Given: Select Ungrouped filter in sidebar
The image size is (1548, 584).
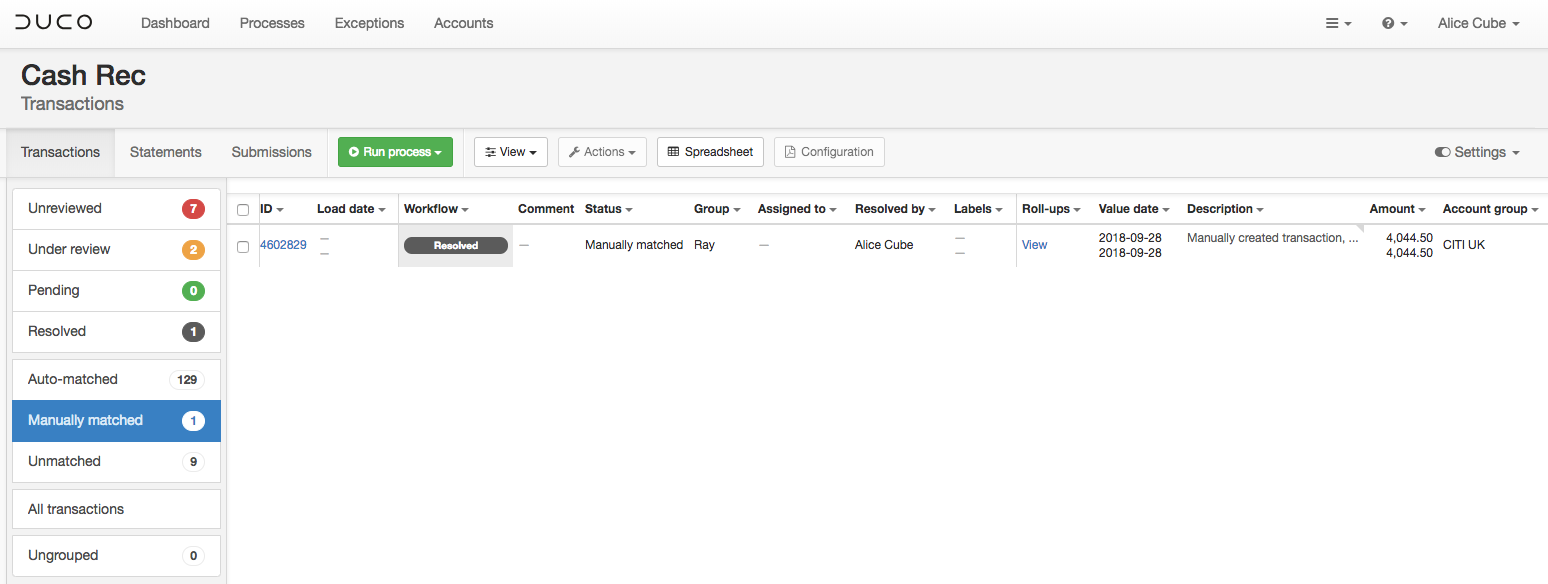Looking at the screenshot, I should [116, 556].
